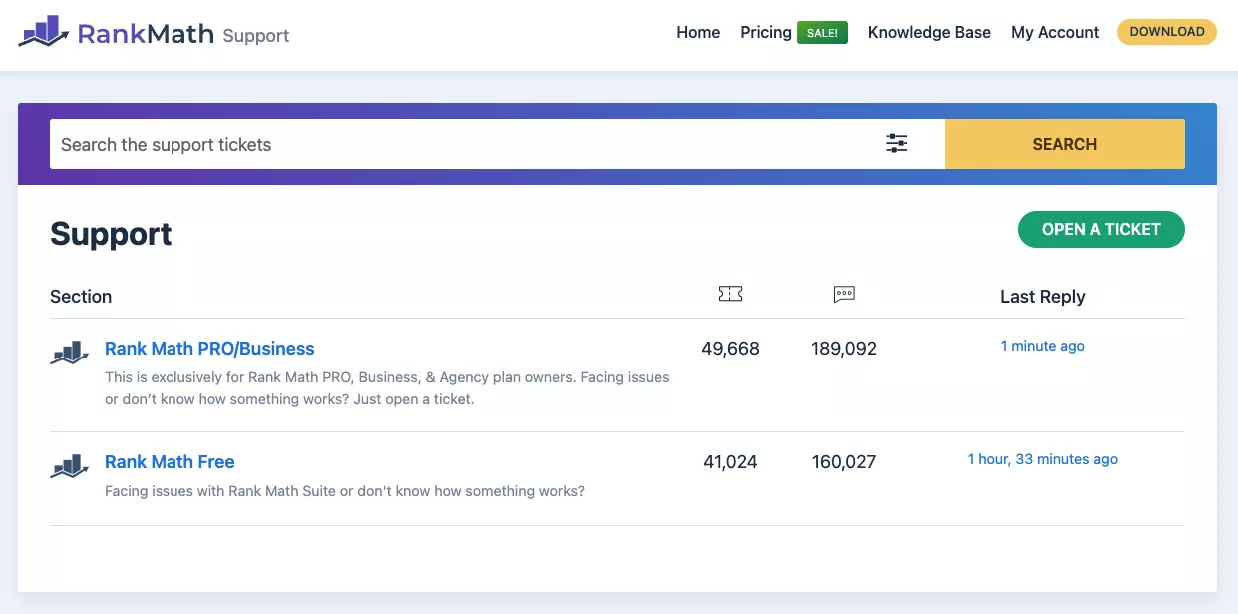Click the Rank Math Free section icon
This screenshot has width=1238, height=614.
click(70, 465)
